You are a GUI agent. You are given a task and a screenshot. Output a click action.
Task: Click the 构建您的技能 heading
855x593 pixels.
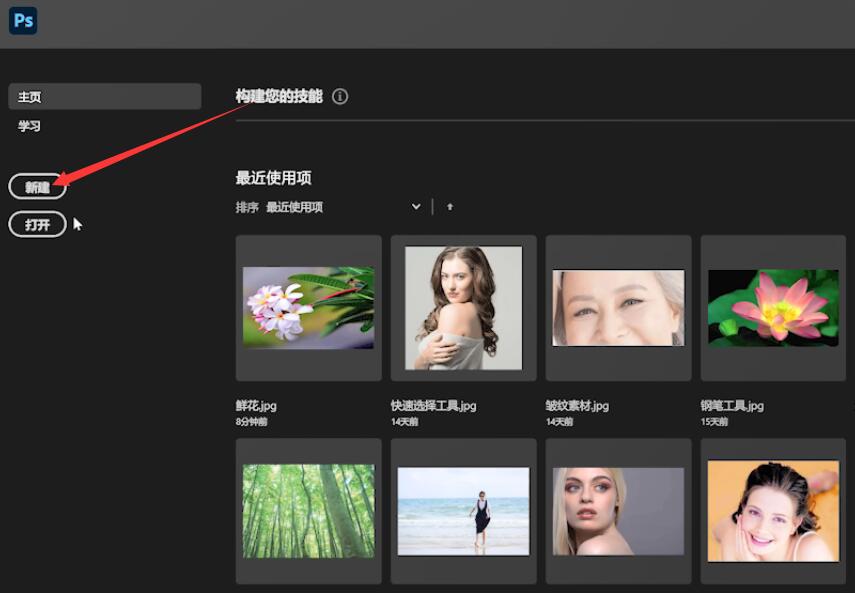click(279, 96)
